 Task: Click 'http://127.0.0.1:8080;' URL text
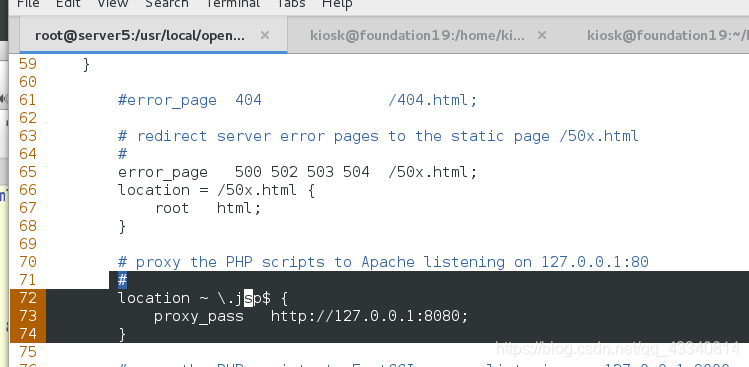coord(370,316)
